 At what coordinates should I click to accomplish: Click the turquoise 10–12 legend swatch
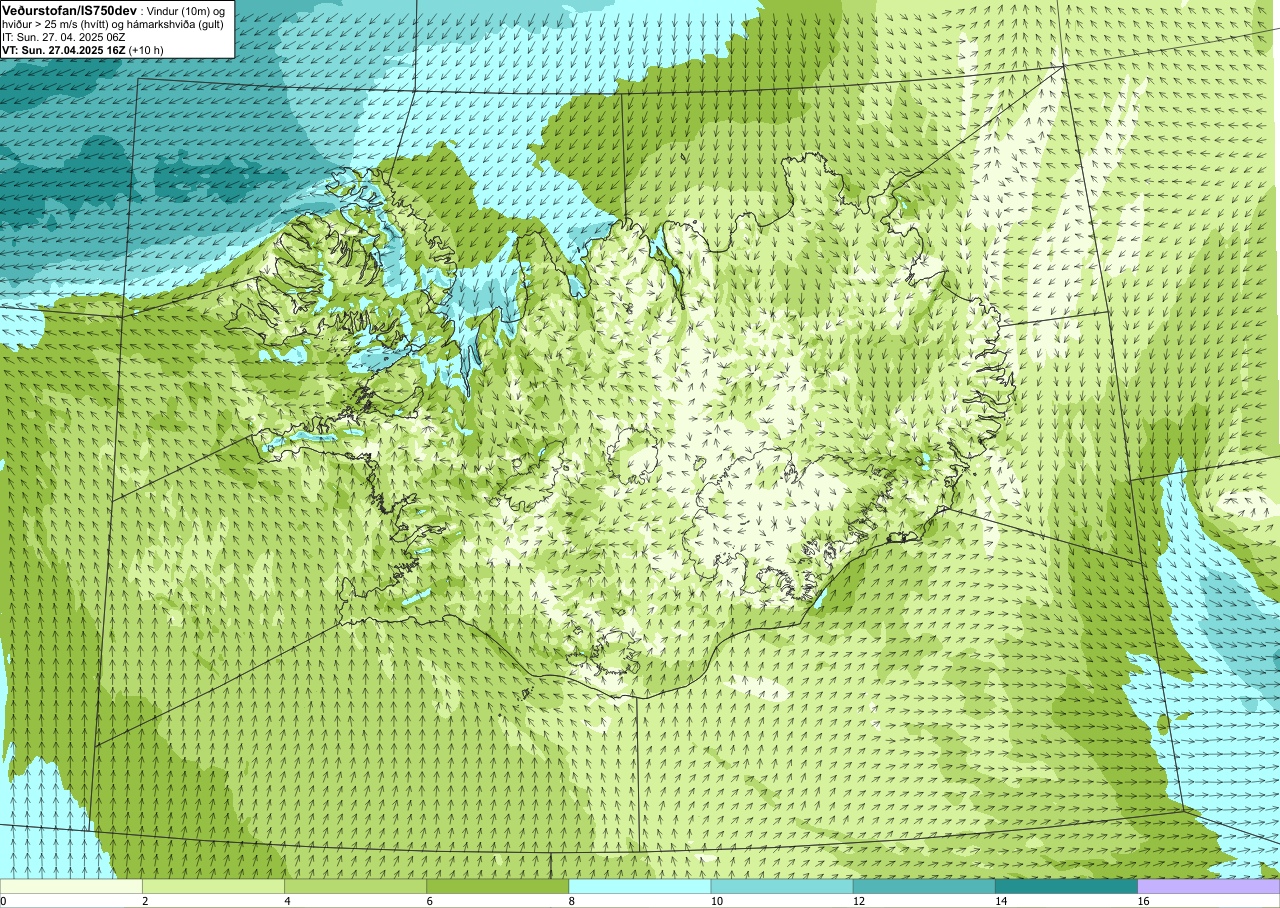(782, 886)
